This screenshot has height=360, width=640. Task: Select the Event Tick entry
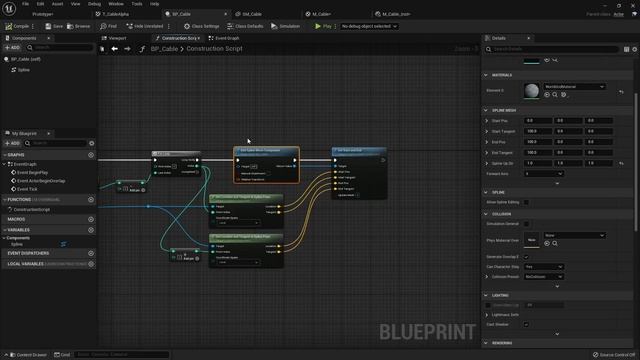coord(27,189)
